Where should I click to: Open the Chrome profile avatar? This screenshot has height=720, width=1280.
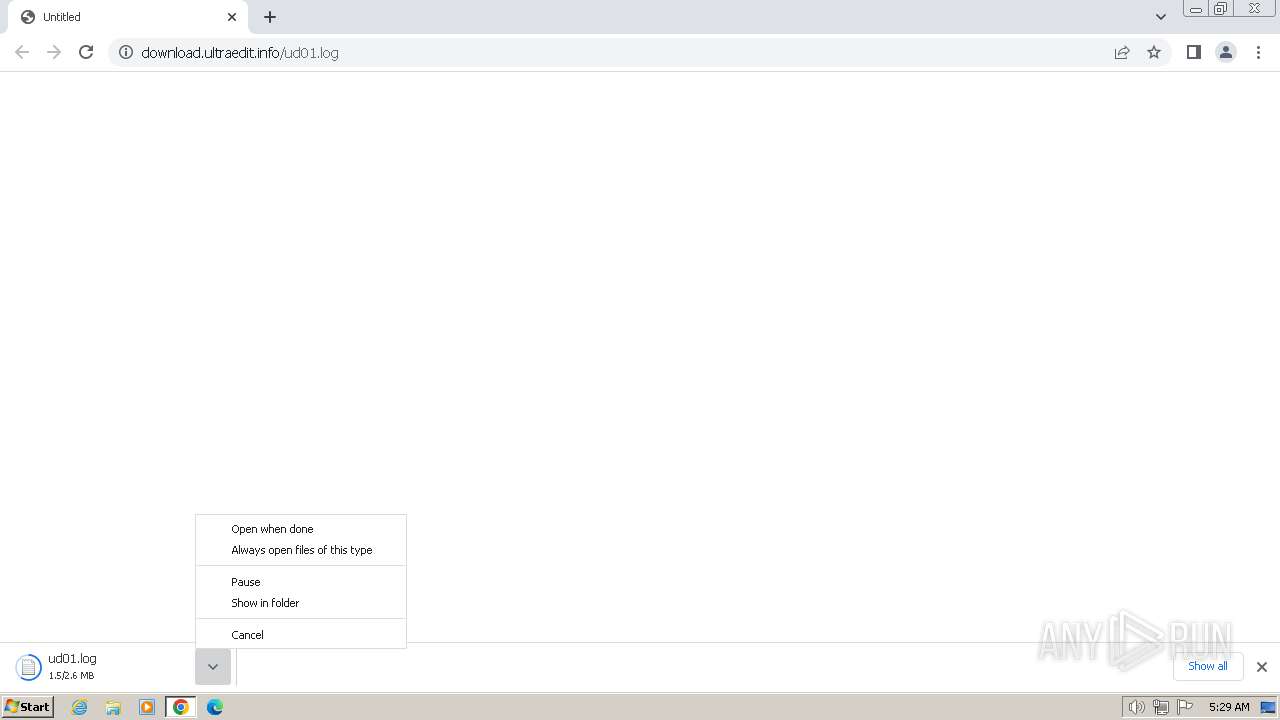coord(1226,52)
